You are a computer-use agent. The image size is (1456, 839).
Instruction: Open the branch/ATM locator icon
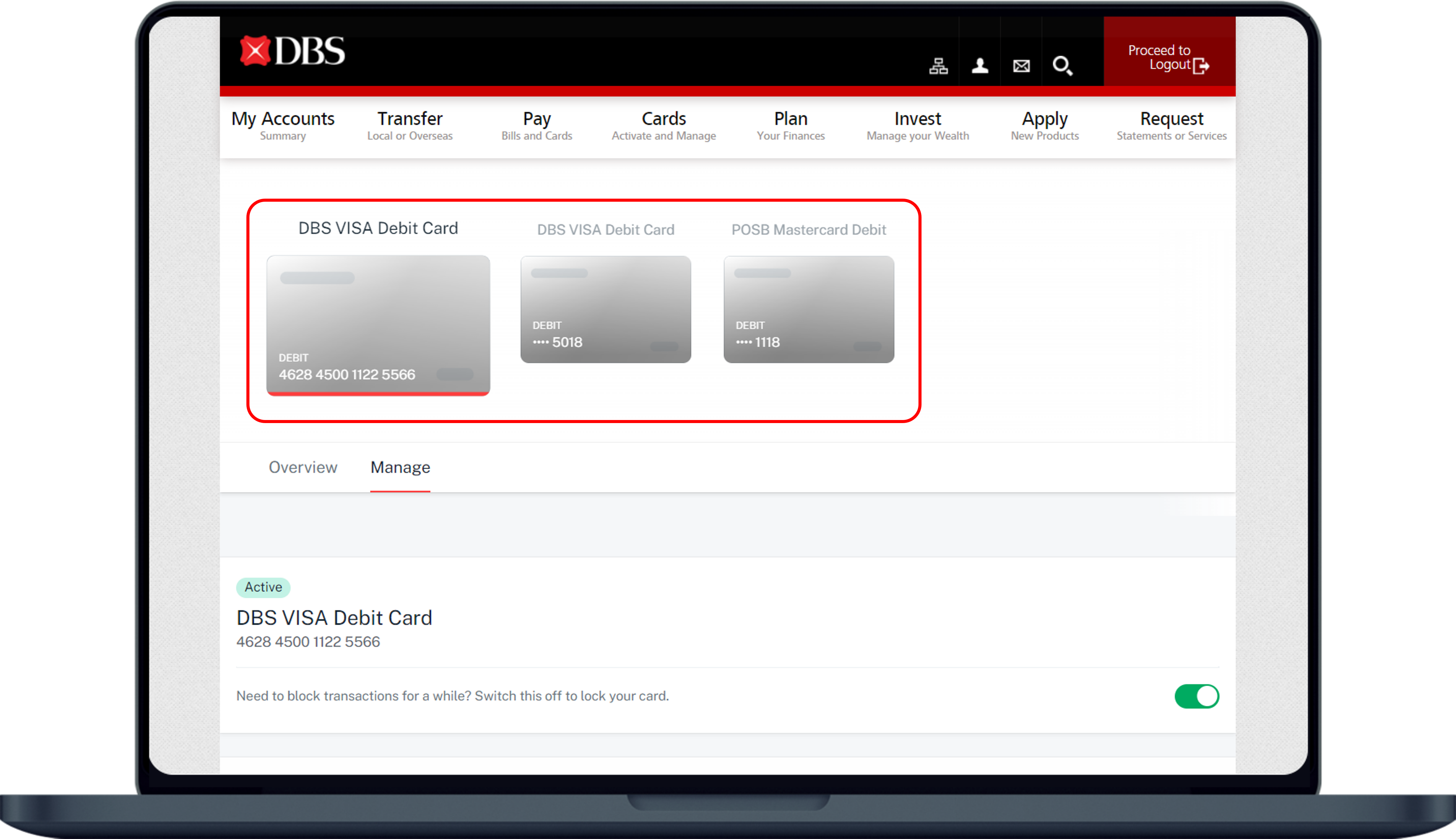pos(938,65)
